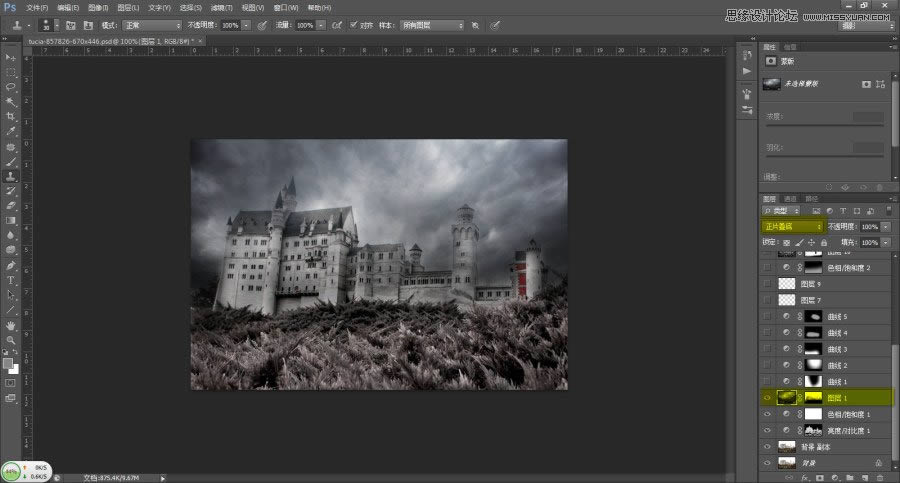The image size is (900, 483).
Task: Click the foreground color swatch
Action: (8, 362)
